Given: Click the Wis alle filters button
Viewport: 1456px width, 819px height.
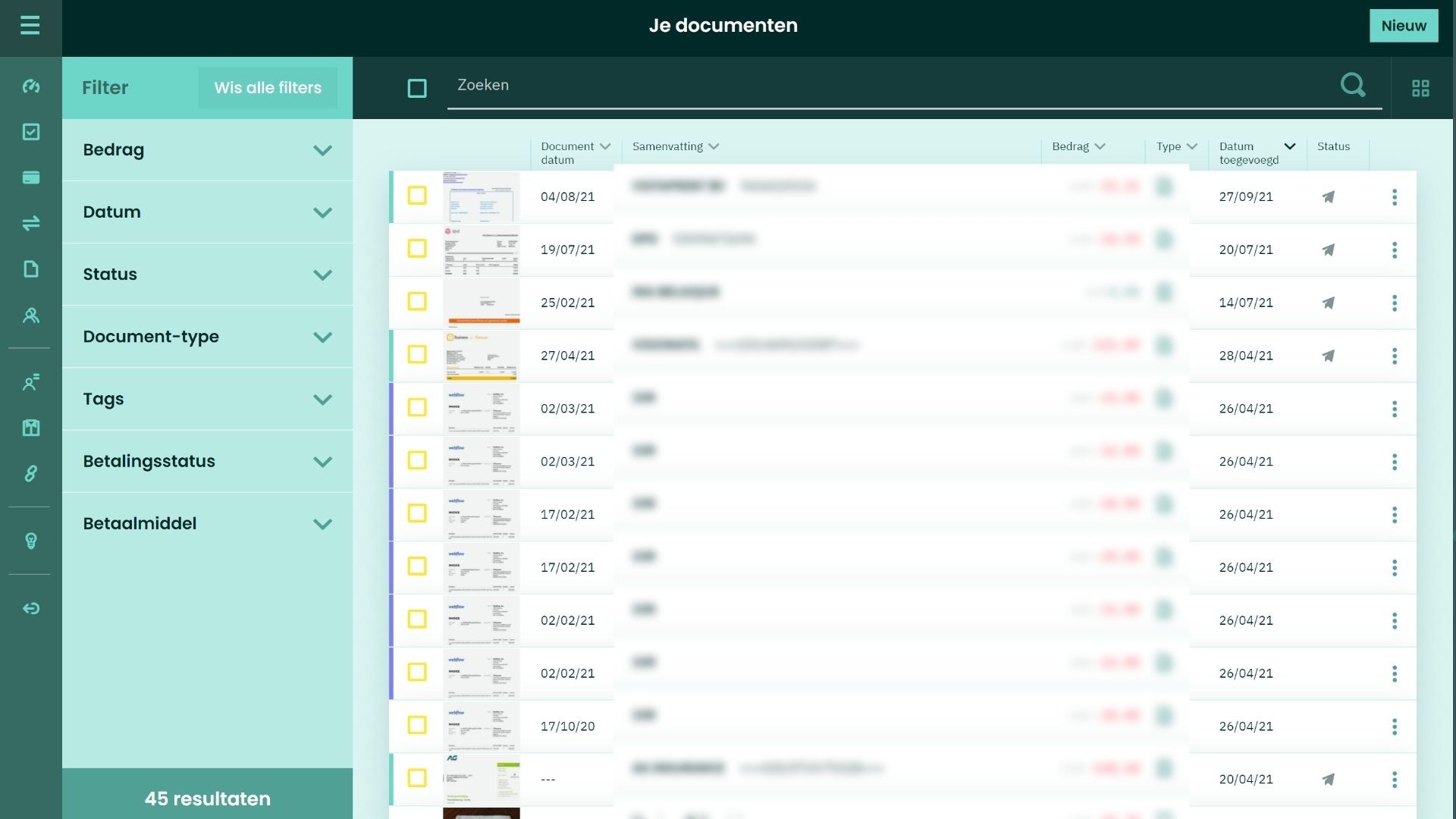Looking at the screenshot, I should [268, 88].
